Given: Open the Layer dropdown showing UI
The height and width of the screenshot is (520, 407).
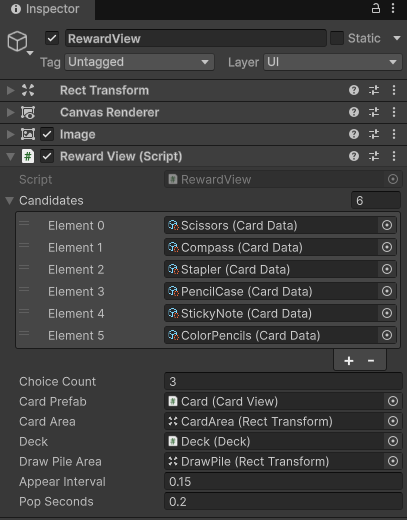Looking at the screenshot, I should point(333,62).
